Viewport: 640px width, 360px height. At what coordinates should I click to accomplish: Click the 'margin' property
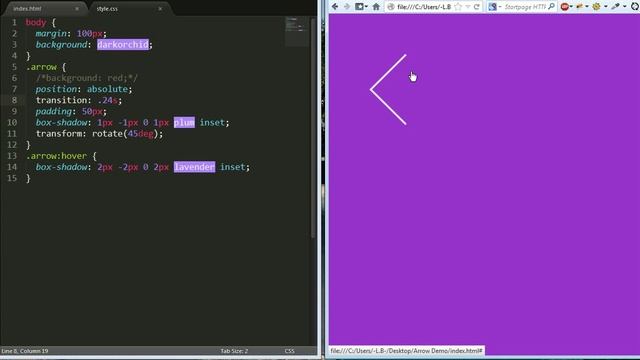click(x=51, y=34)
